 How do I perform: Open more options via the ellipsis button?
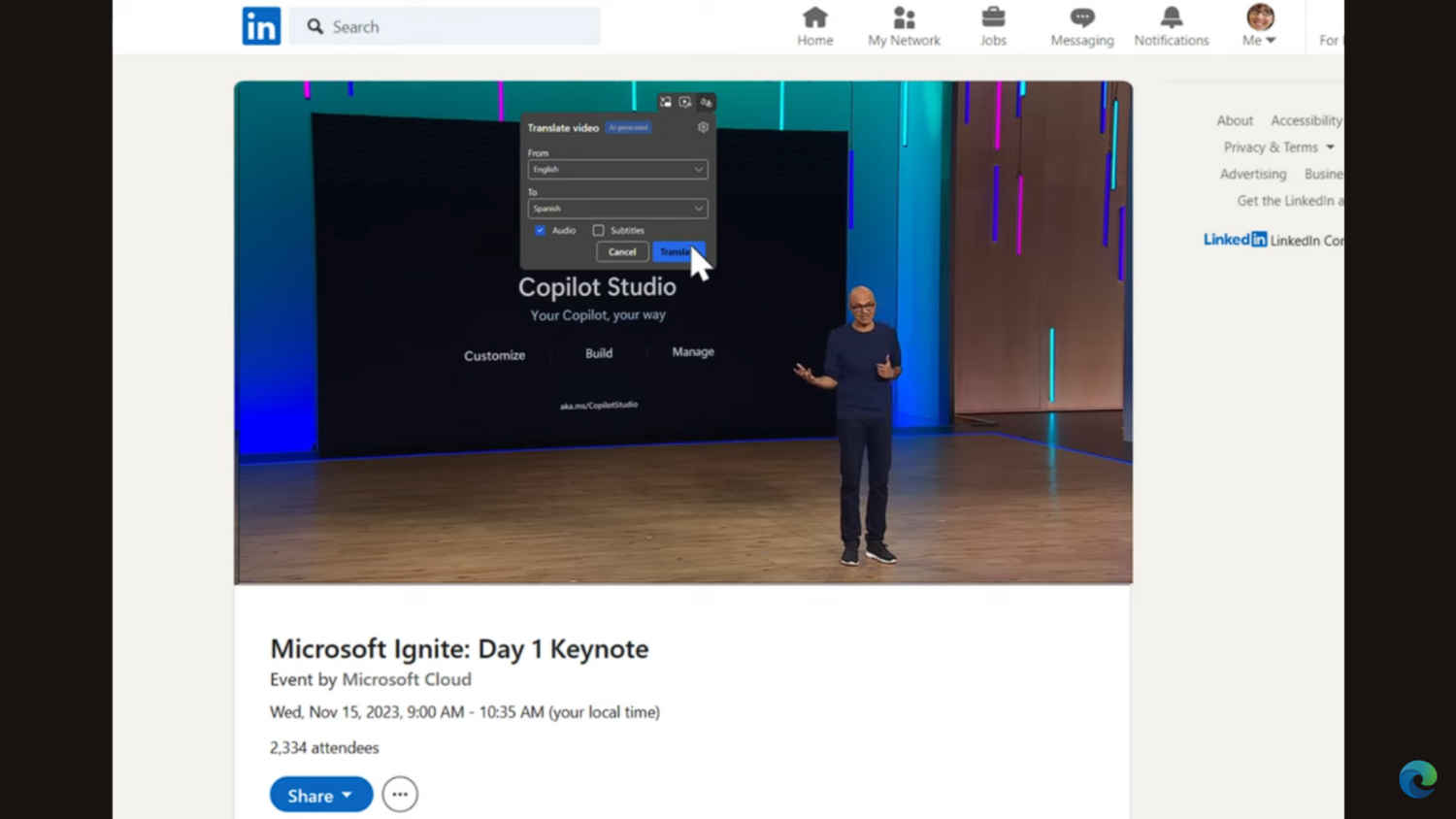[400, 794]
